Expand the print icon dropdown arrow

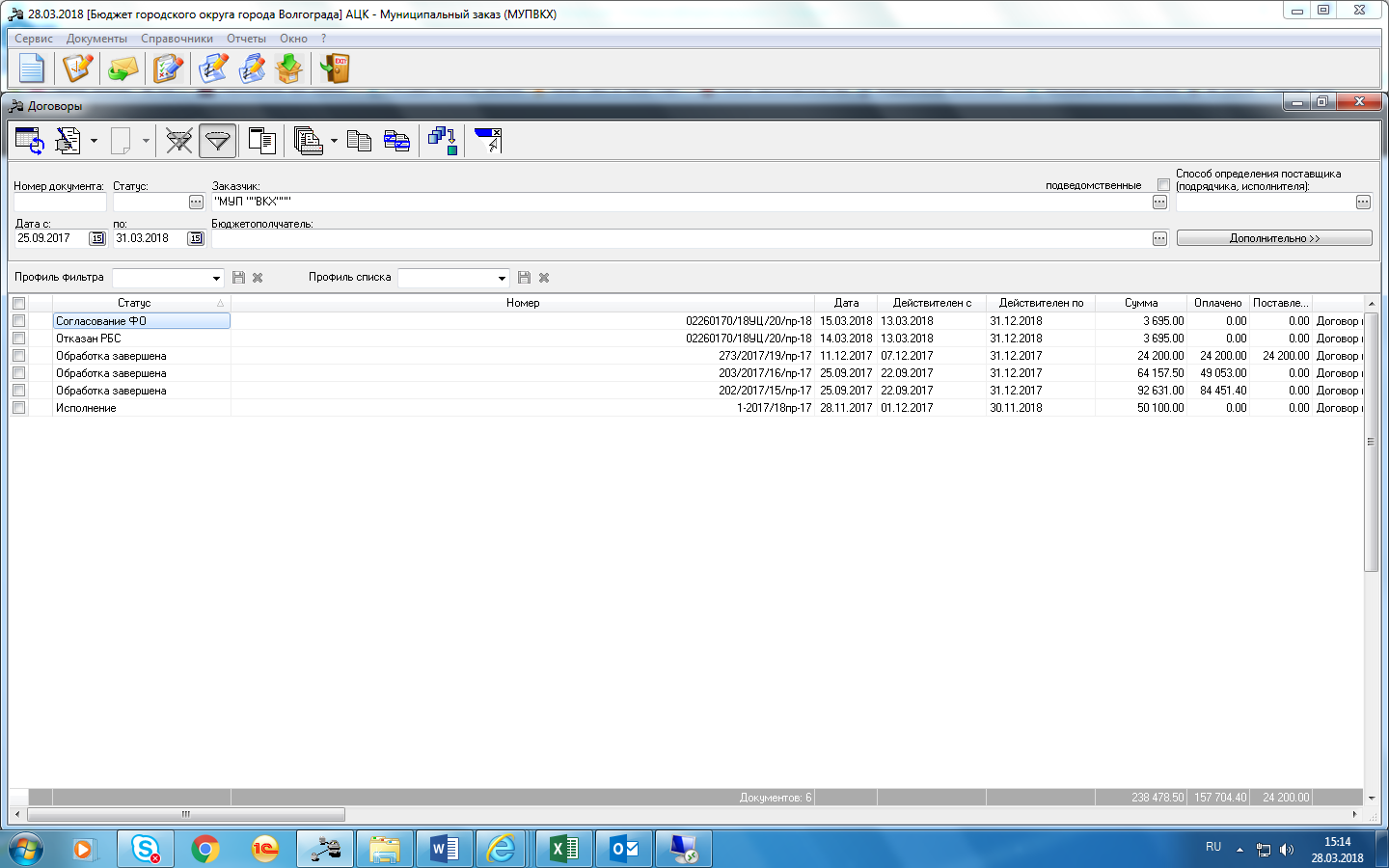click(x=334, y=141)
